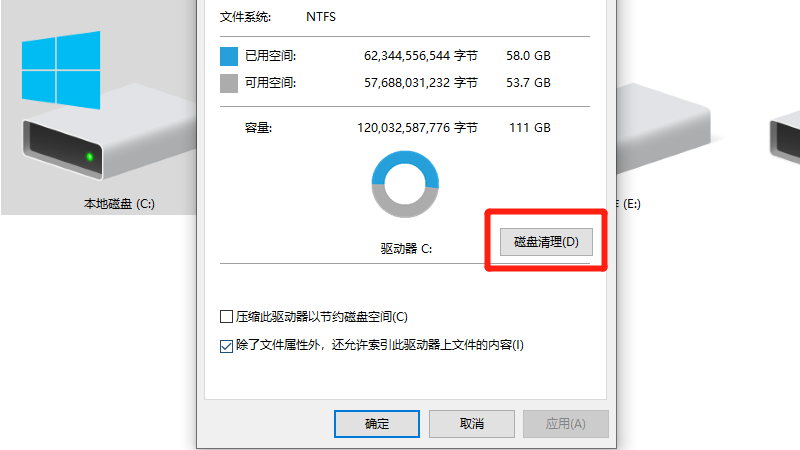Click the (E:) drive name label

(629, 204)
